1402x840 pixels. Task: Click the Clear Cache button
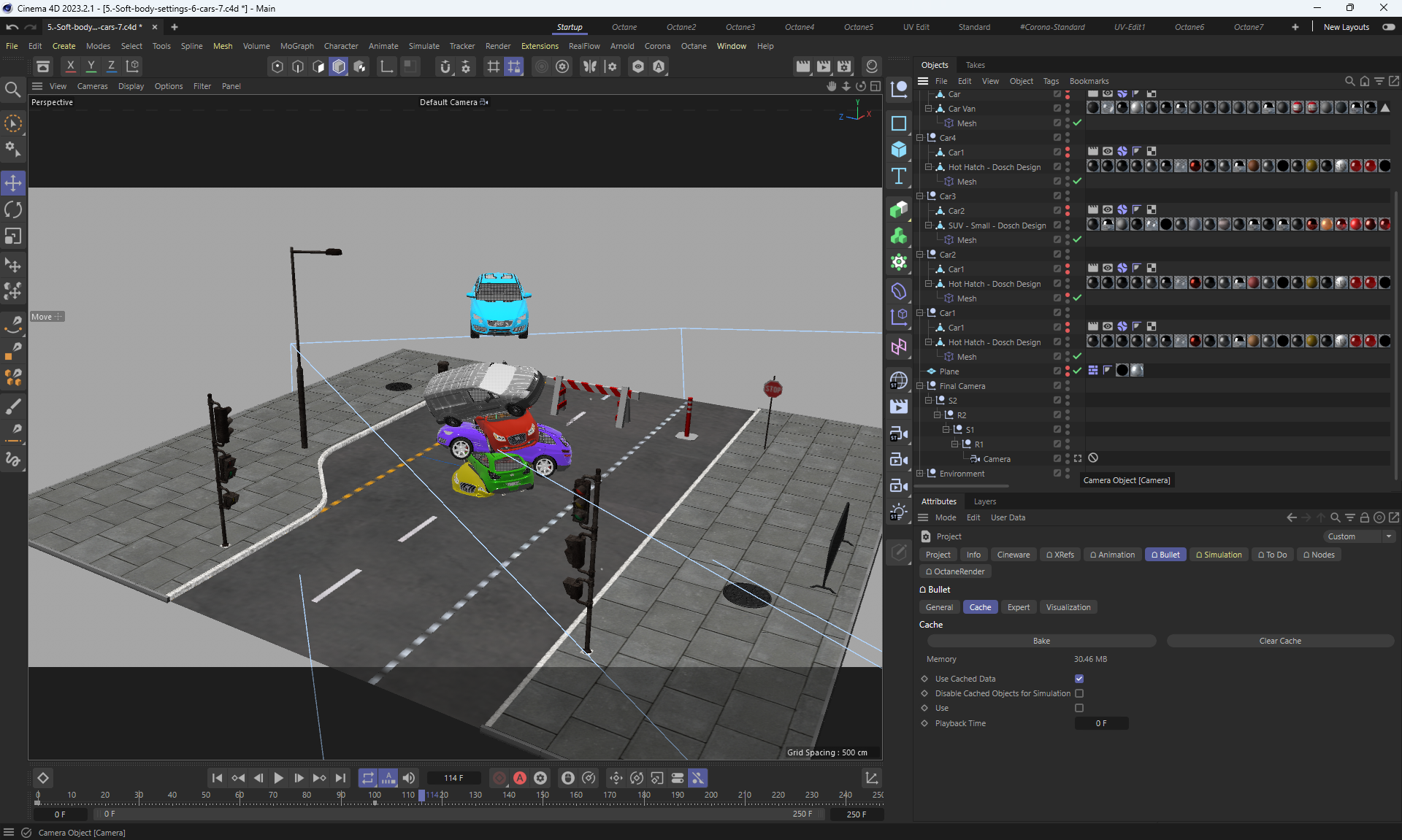tap(1279, 641)
